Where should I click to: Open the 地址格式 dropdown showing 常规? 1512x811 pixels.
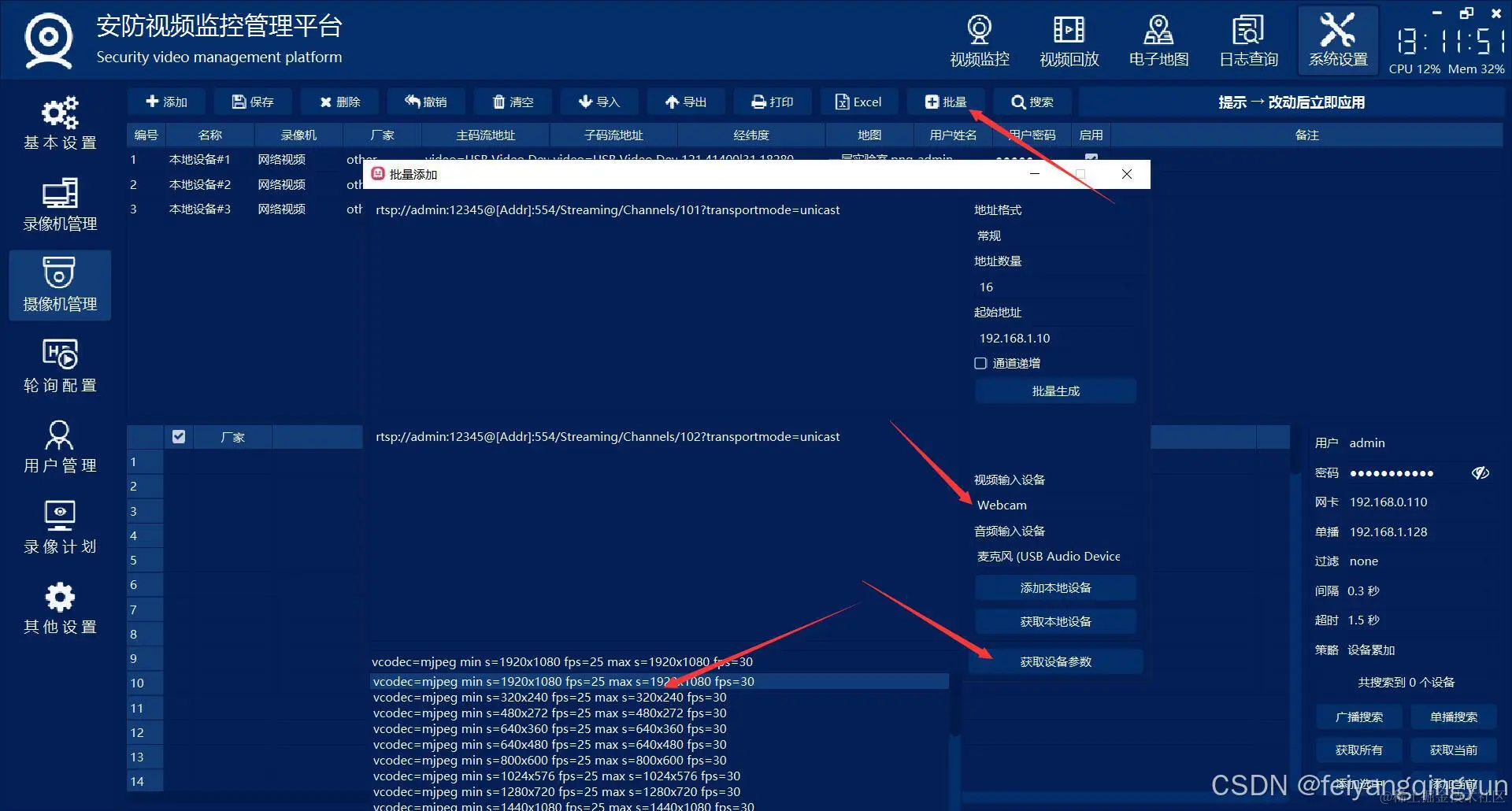click(1055, 235)
